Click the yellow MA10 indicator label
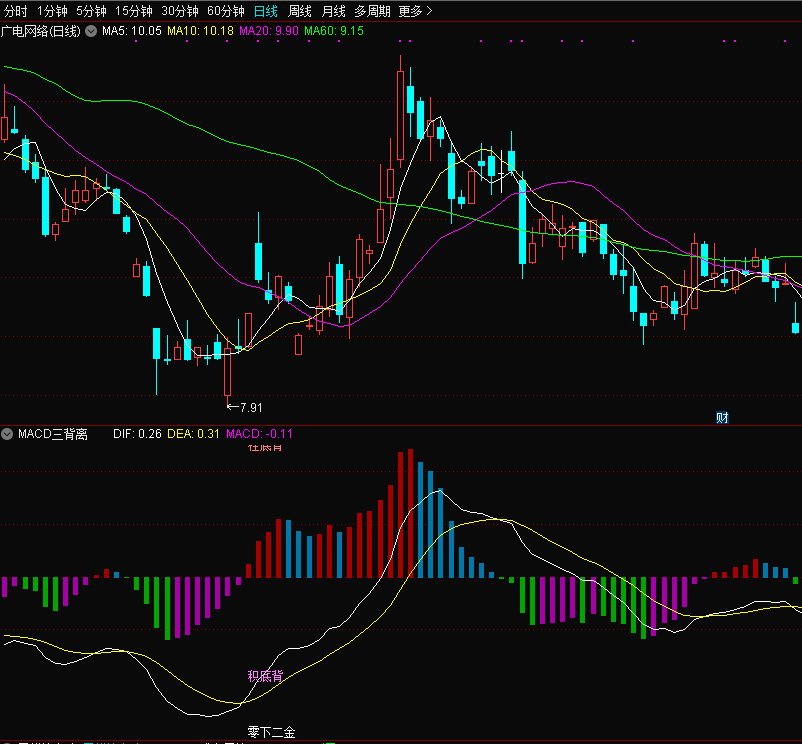 tap(200, 31)
